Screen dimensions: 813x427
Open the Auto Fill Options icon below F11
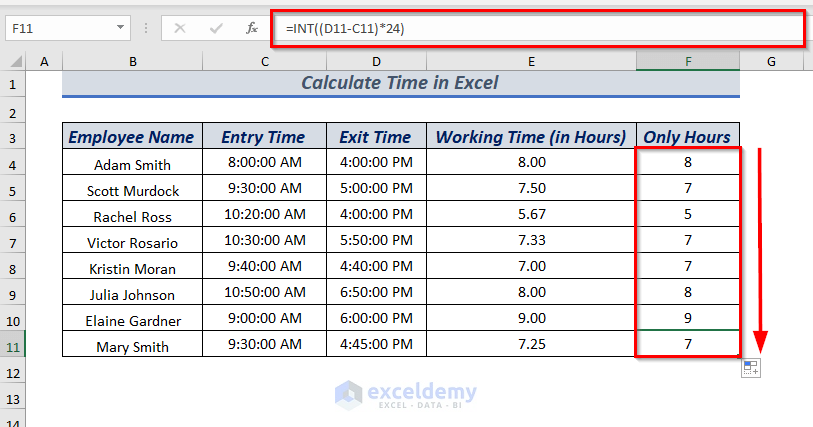751,368
